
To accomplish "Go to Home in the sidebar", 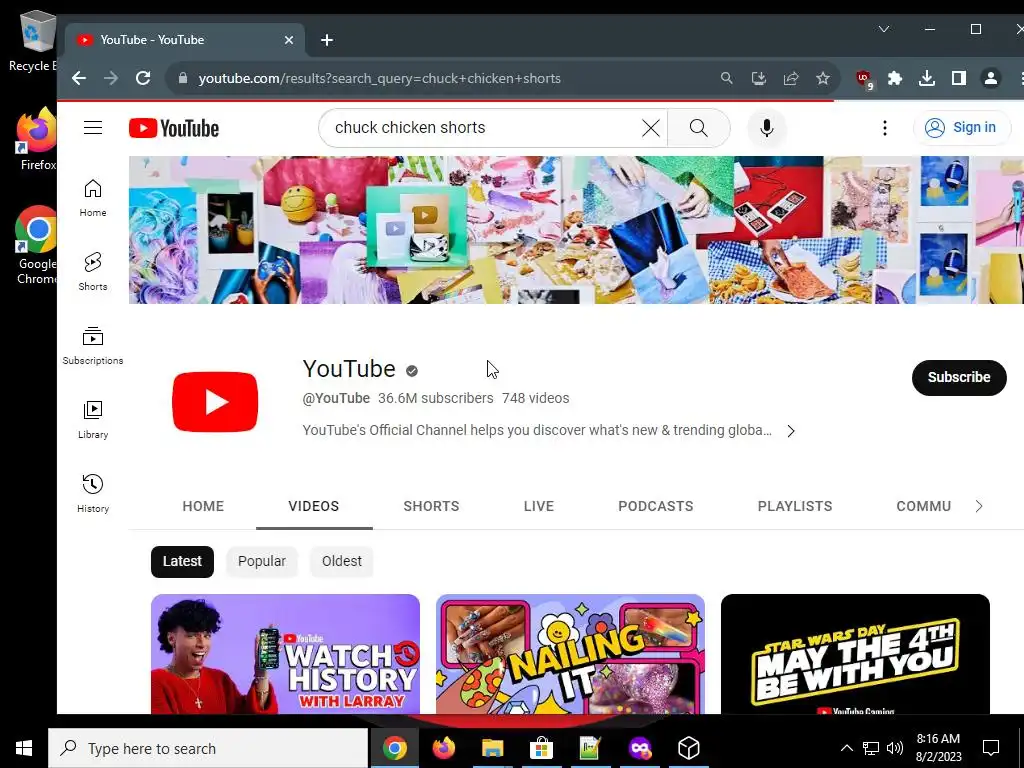I will [x=93, y=198].
